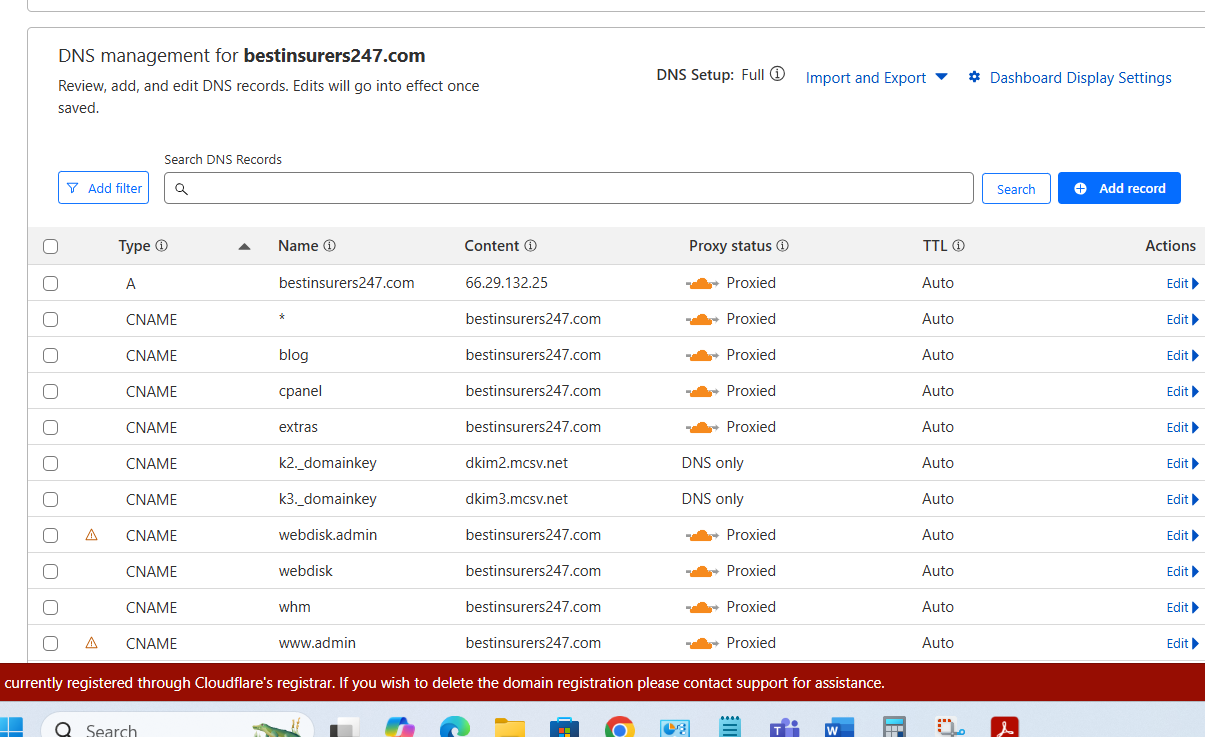Open Microsoft Word from taskbar
The height and width of the screenshot is (737, 1205).
click(839, 728)
